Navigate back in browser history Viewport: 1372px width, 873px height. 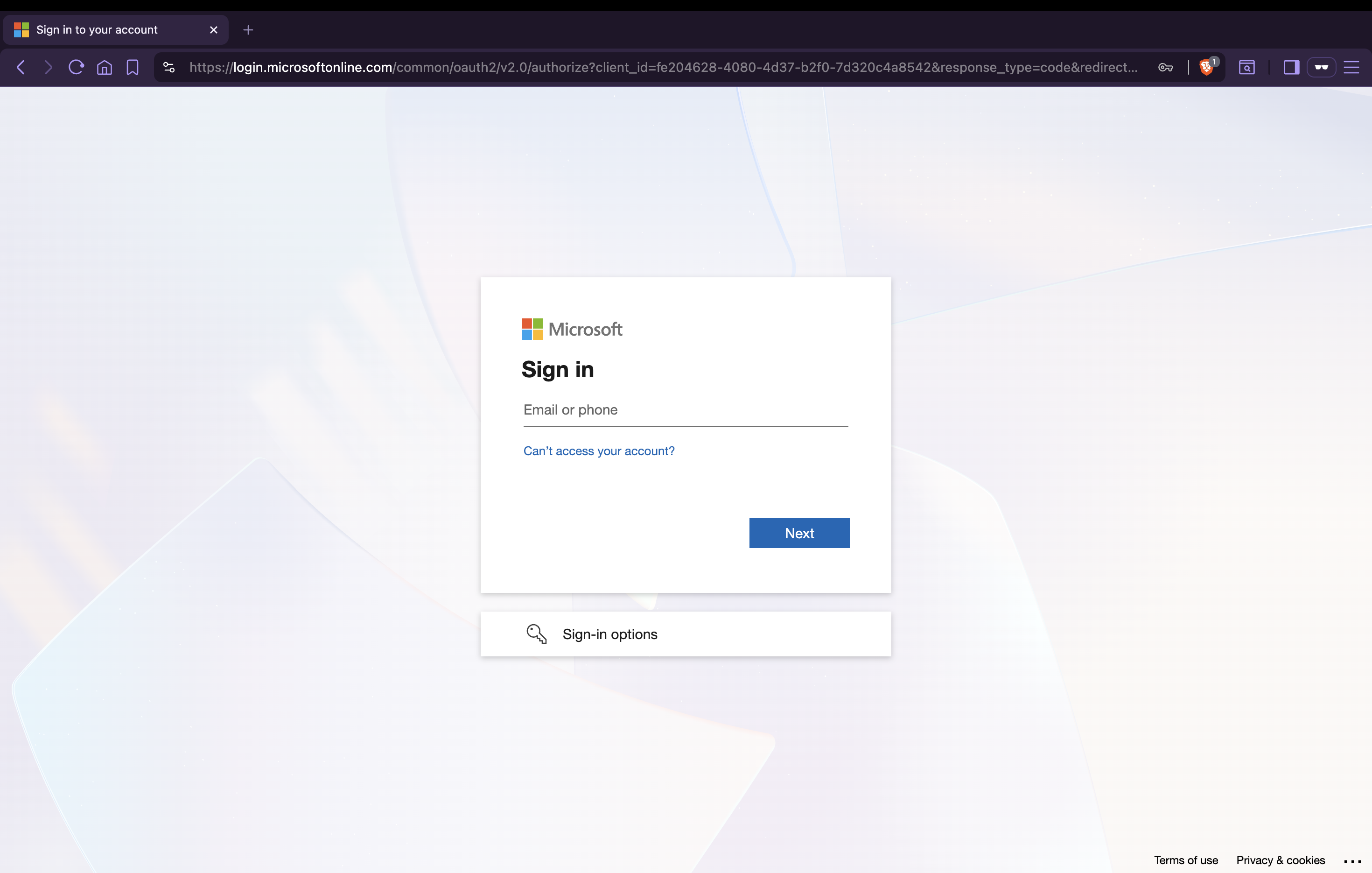point(21,67)
